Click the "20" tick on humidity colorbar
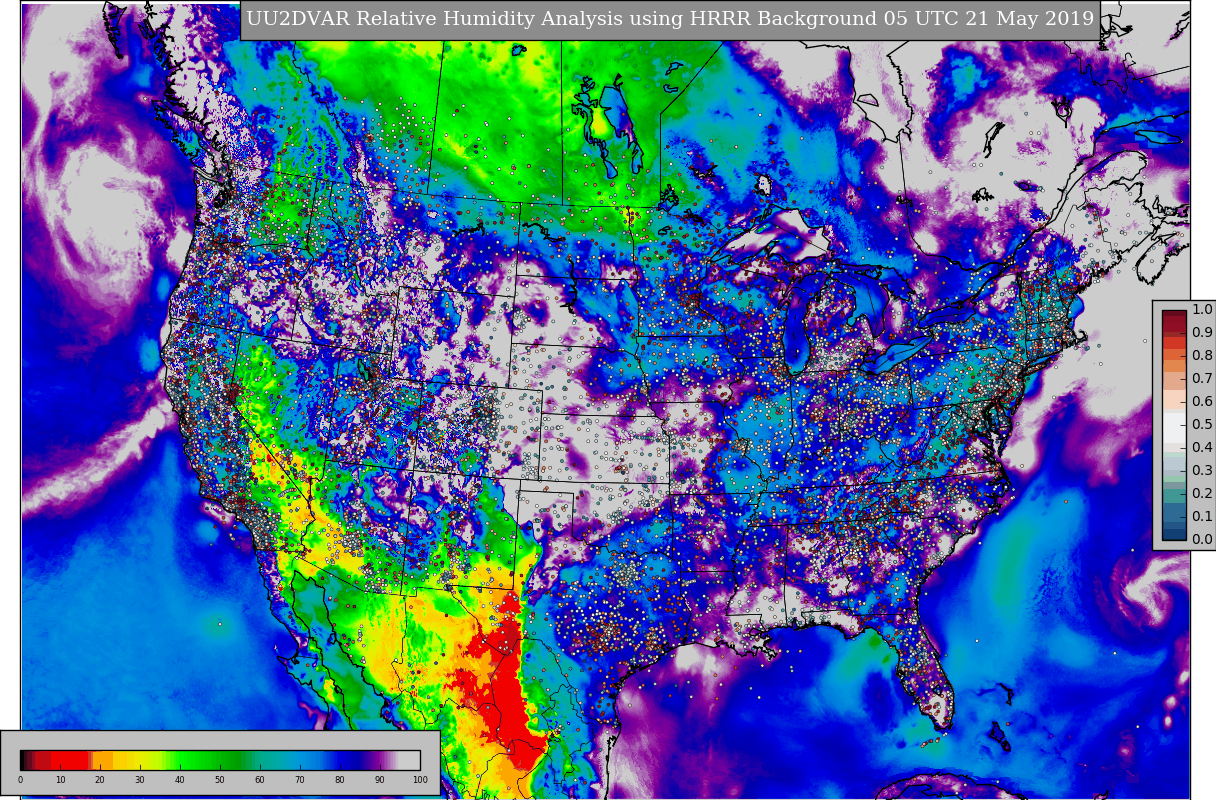The width and height of the screenshot is (1216, 800). click(100, 780)
